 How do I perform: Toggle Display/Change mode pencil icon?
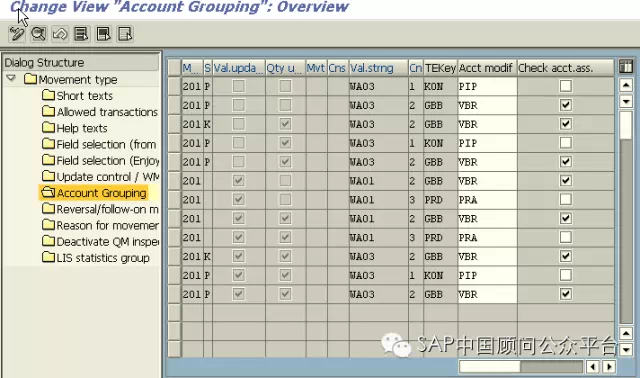click(x=17, y=34)
